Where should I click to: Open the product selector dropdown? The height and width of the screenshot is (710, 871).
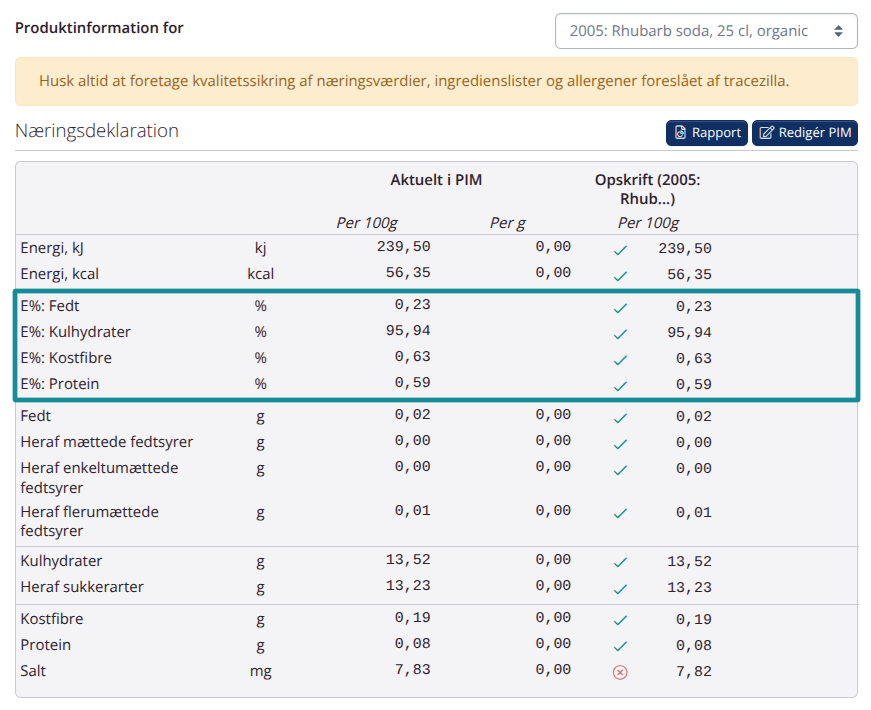coord(705,31)
